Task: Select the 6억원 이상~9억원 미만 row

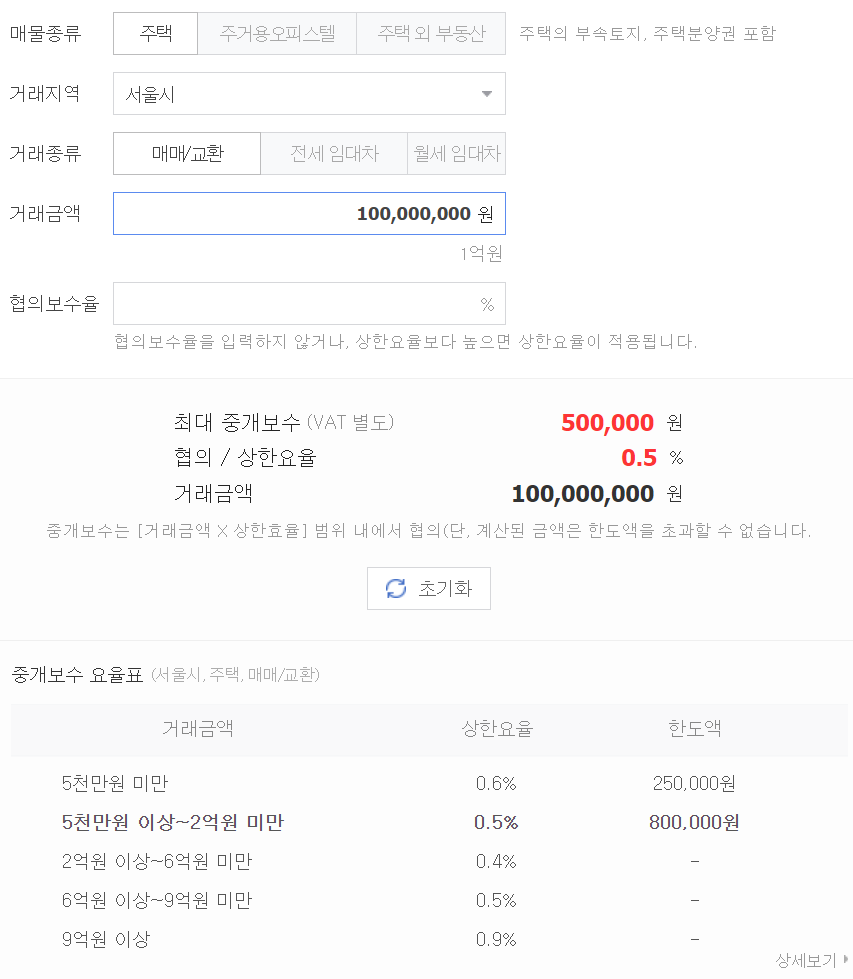Action: (x=429, y=900)
